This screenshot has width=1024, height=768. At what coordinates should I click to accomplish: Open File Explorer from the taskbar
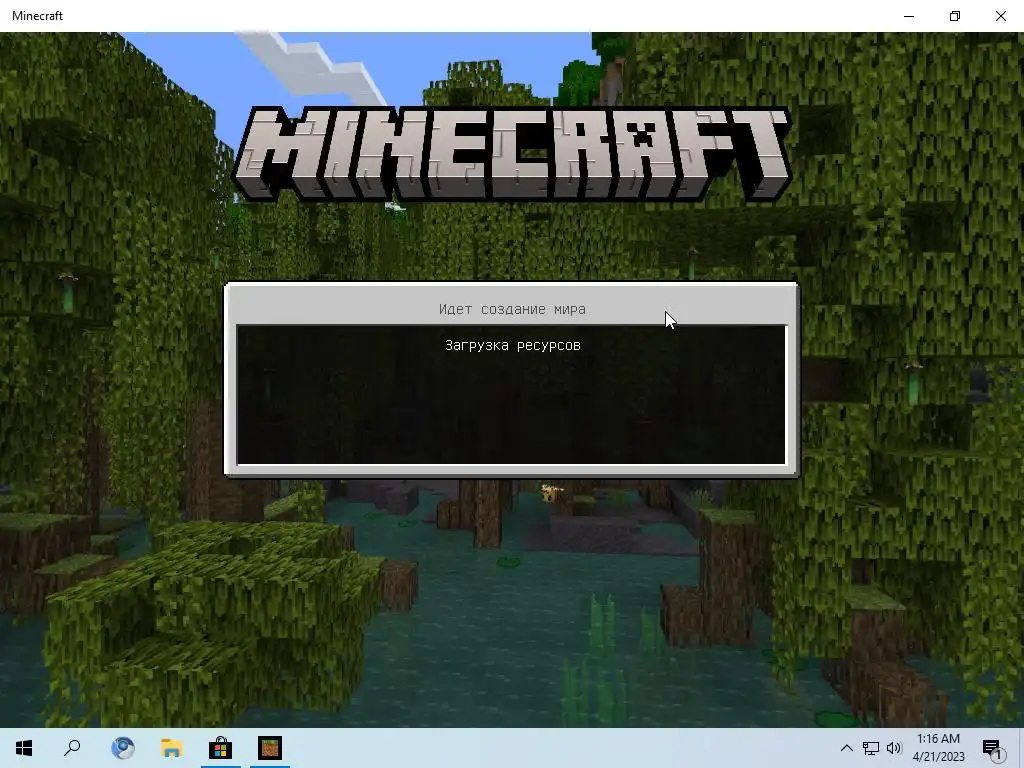(x=172, y=748)
